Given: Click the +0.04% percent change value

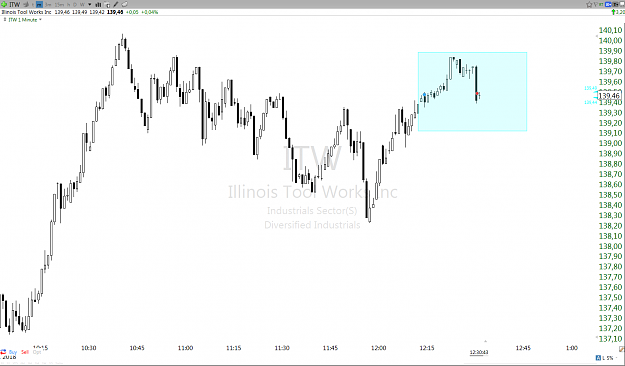Looking at the screenshot, I should pos(149,12).
